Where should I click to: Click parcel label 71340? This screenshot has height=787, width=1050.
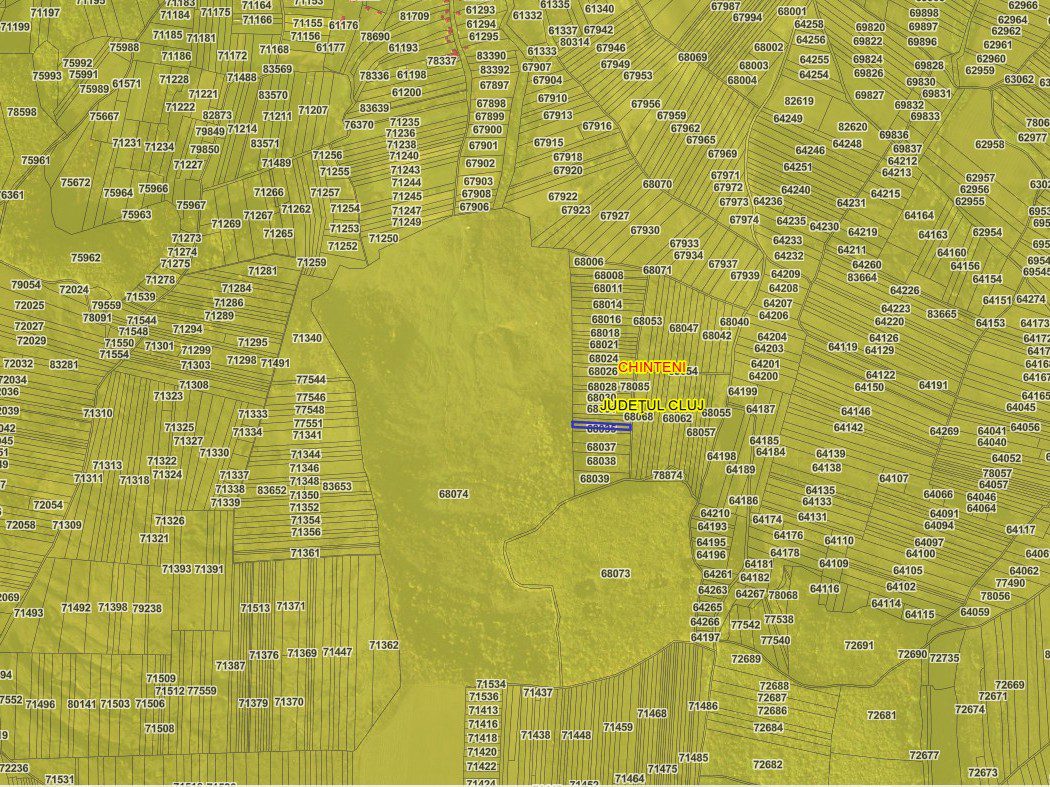[307, 338]
